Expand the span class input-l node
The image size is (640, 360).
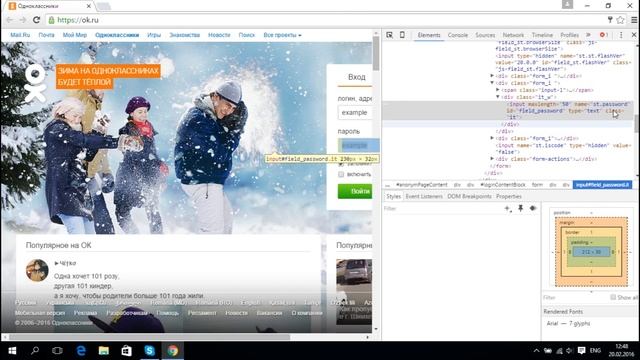click(x=498, y=89)
